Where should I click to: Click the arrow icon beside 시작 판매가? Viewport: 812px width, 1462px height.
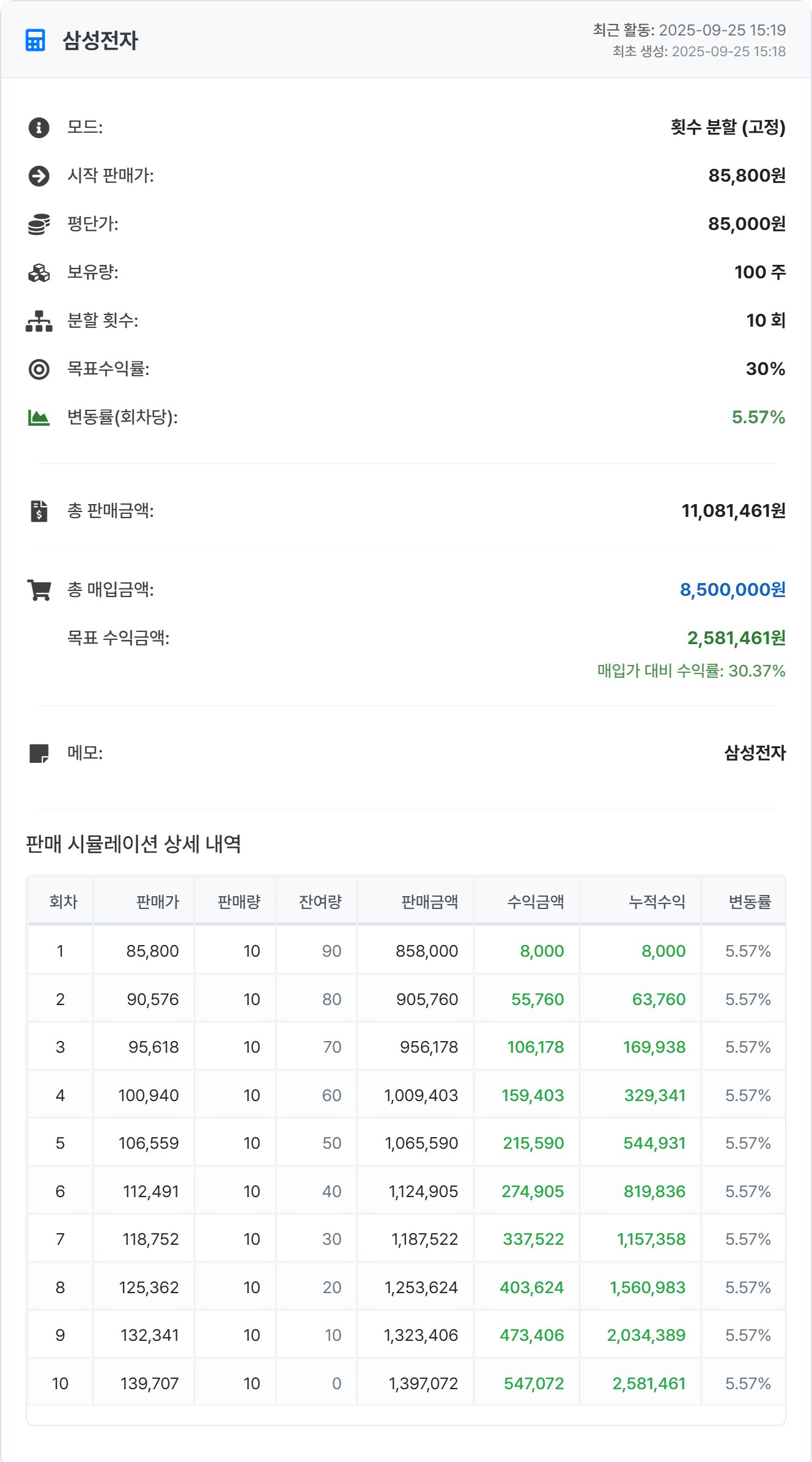pyautogui.click(x=39, y=176)
